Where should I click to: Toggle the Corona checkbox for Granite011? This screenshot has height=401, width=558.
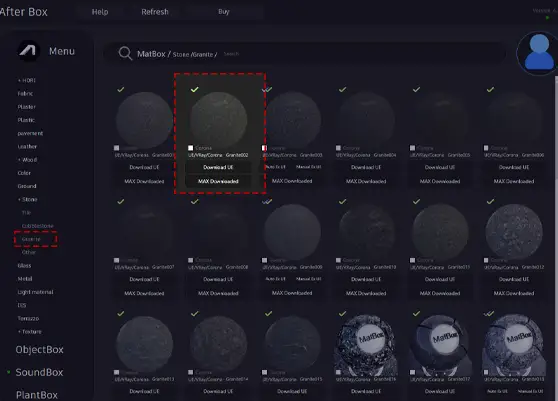[412, 260]
